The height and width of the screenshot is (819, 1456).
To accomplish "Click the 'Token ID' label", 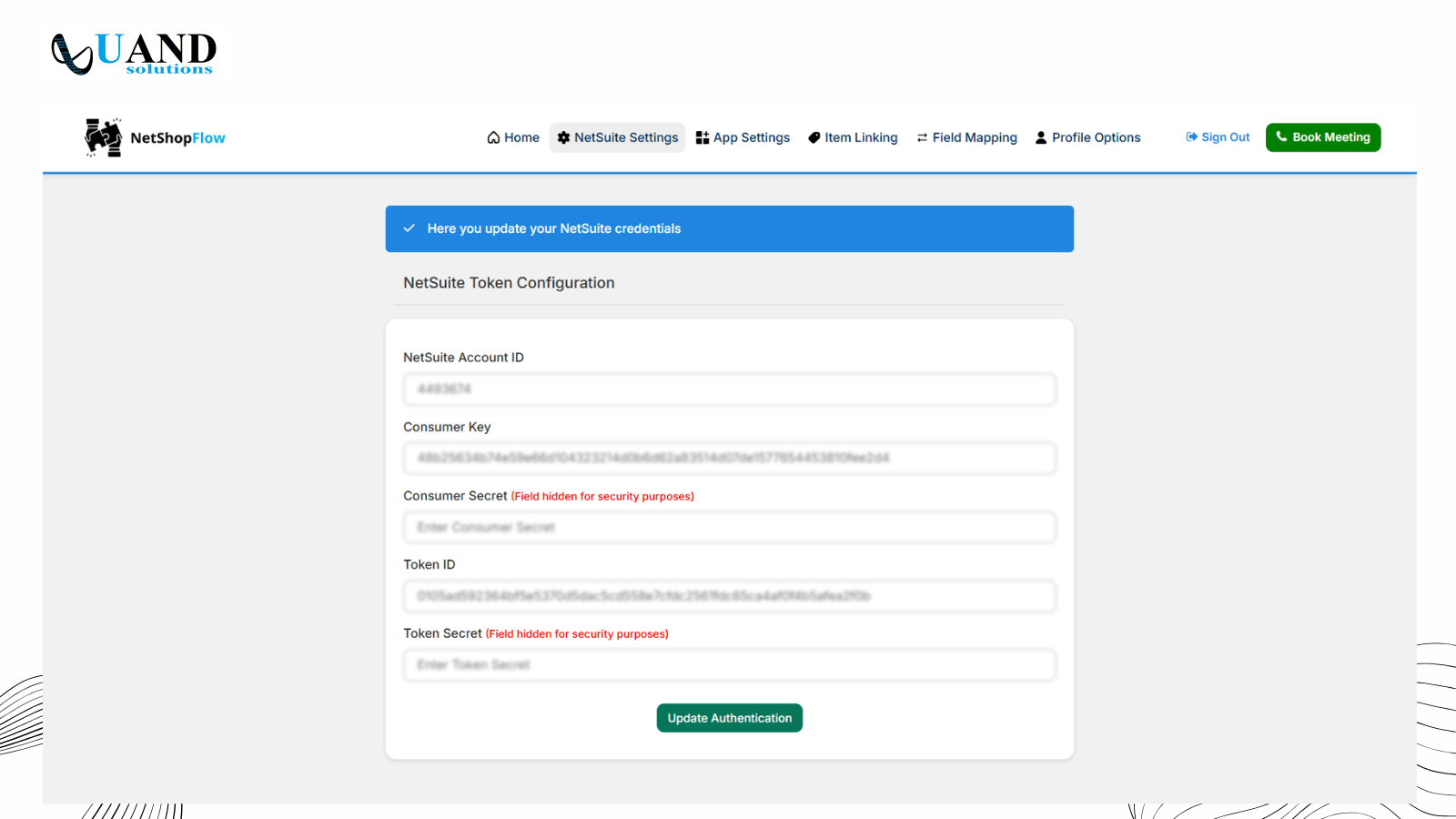I will coord(430,564).
